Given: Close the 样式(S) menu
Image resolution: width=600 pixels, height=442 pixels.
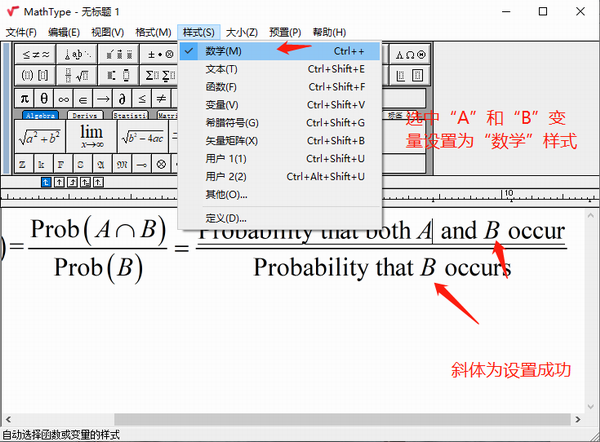Looking at the screenshot, I should pos(199,32).
